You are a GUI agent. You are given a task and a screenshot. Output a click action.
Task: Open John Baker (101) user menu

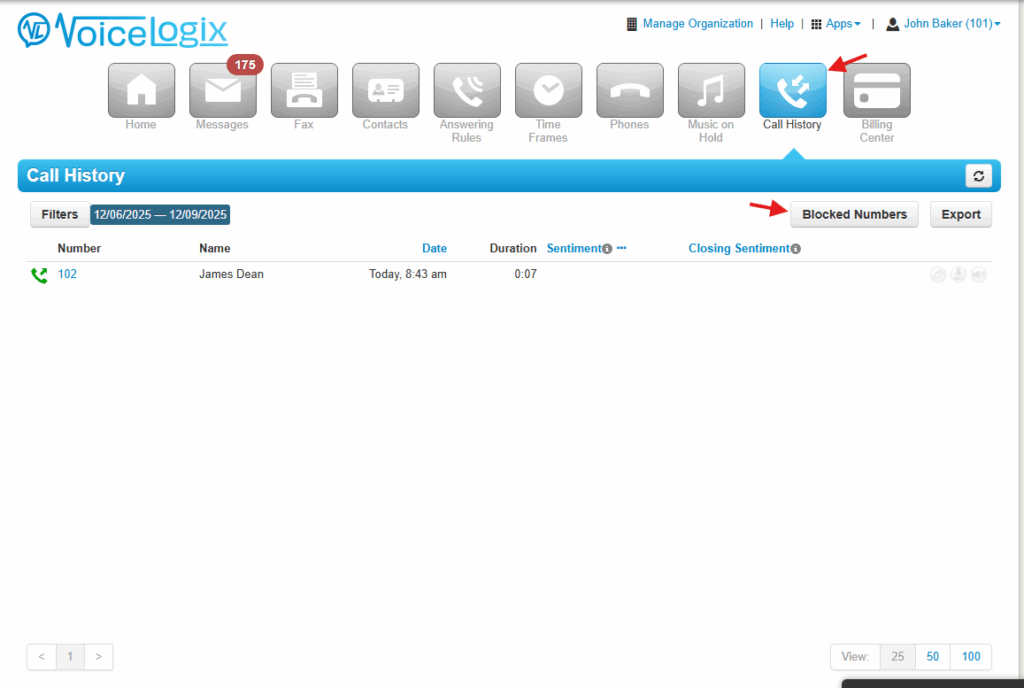click(944, 24)
